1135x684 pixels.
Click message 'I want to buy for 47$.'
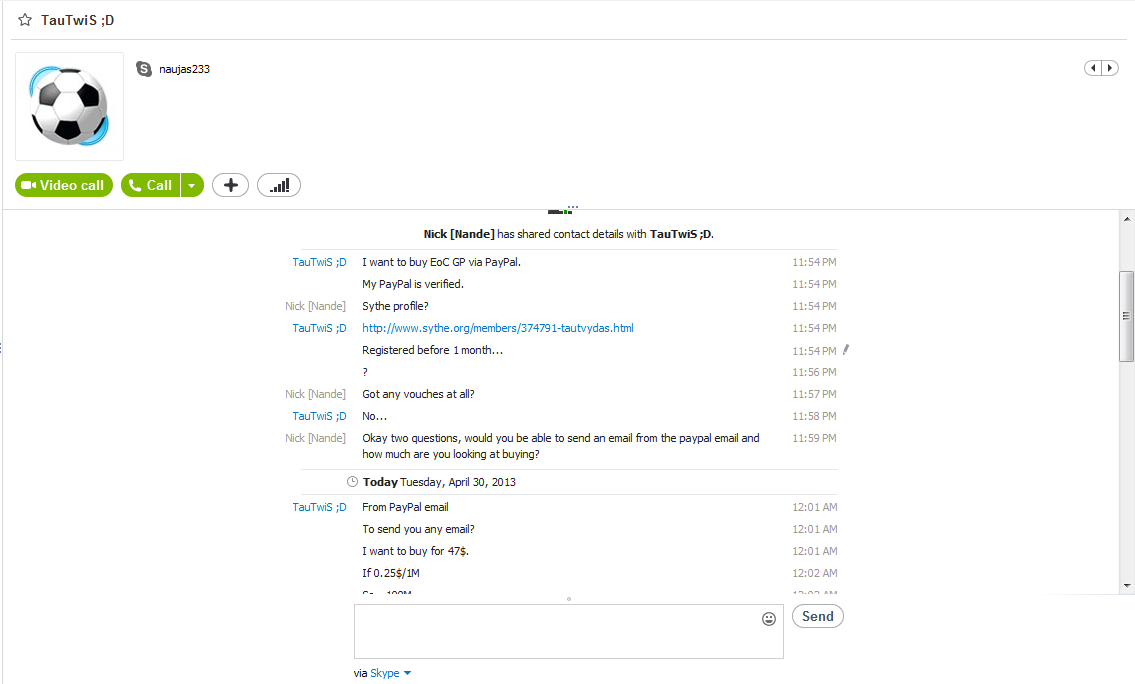coord(415,551)
